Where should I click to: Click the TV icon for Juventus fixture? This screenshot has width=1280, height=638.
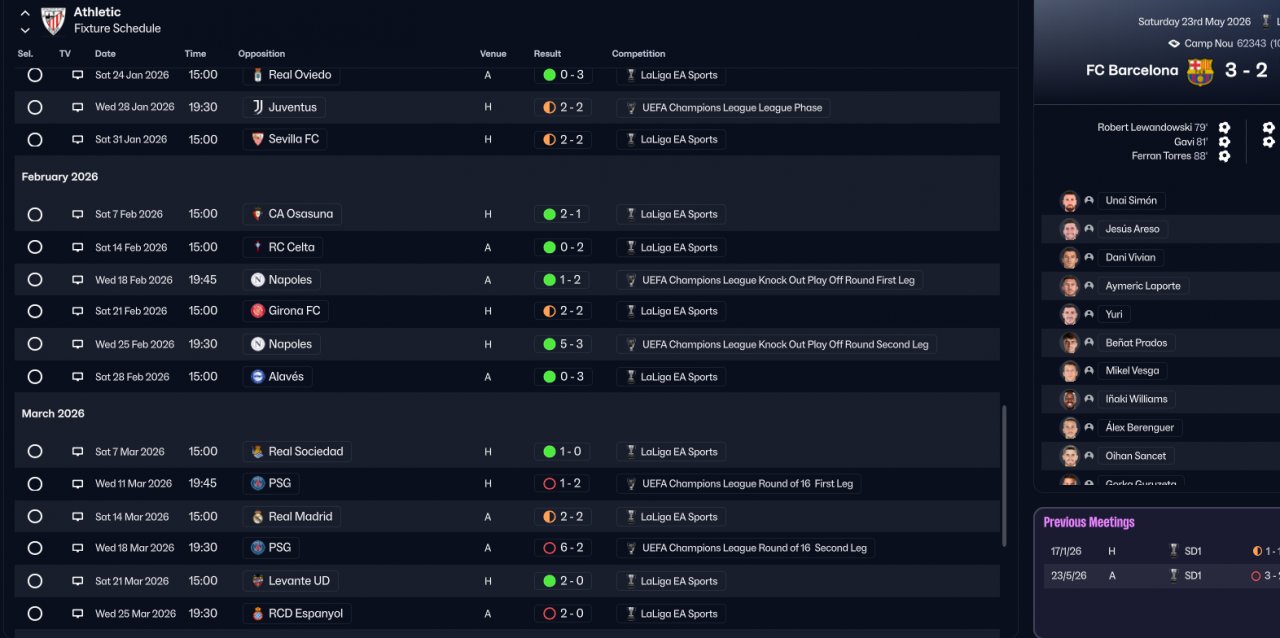[x=77, y=107]
